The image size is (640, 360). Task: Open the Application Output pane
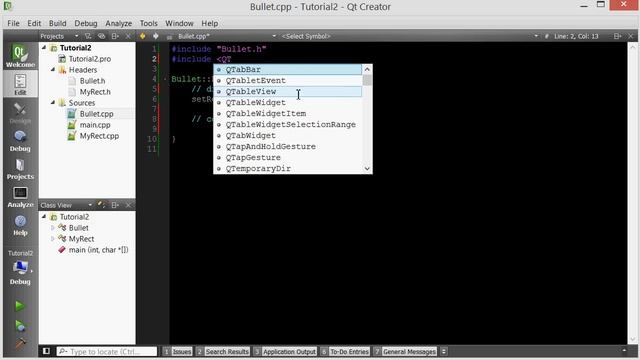(x=285, y=351)
